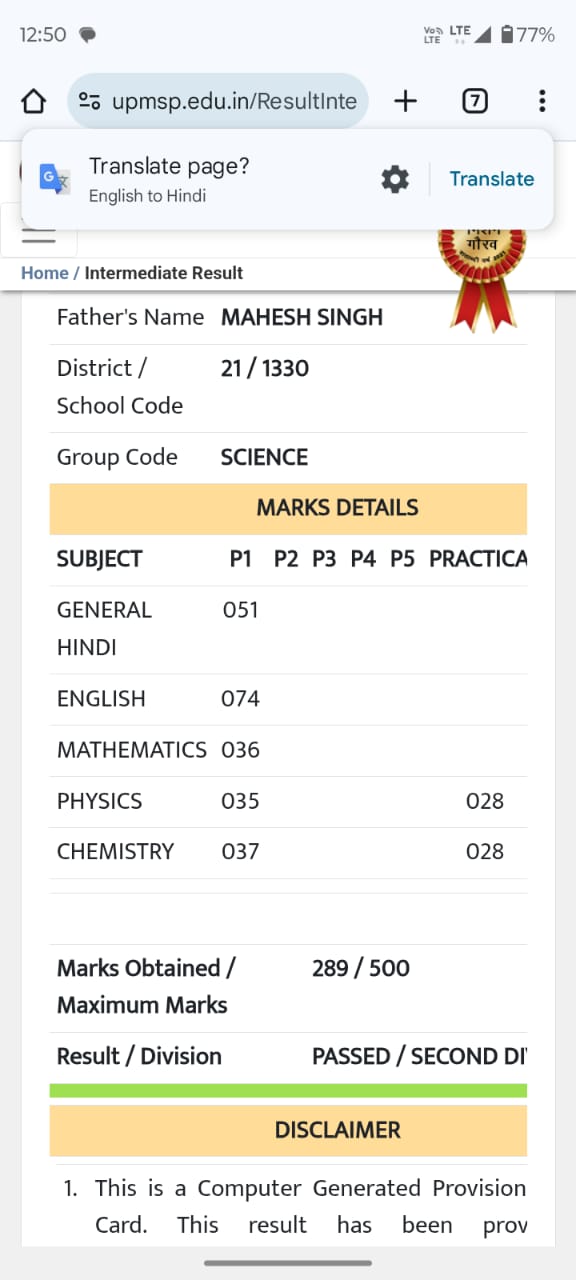Tap the Google Translate logo icon
Screen dimensions: 576x1280
tap(55, 179)
